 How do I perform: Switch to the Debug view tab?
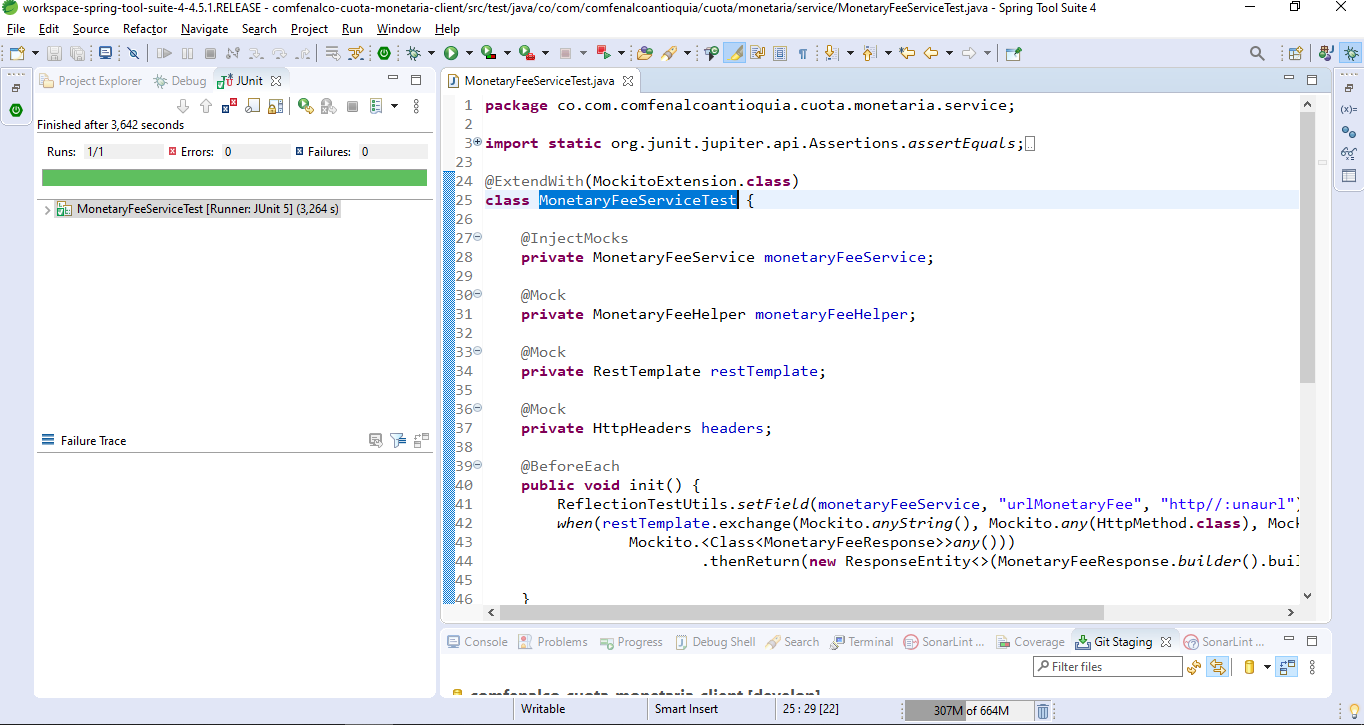pos(180,81)
